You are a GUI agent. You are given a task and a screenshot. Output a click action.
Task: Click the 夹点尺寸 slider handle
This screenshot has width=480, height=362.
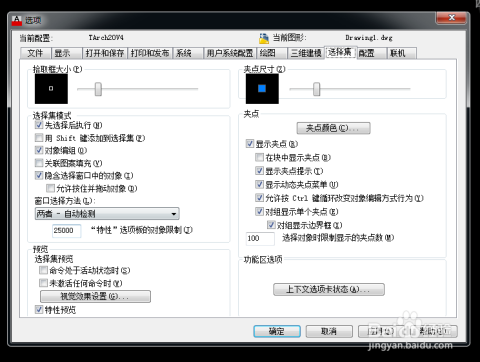[x=317, y=89]
